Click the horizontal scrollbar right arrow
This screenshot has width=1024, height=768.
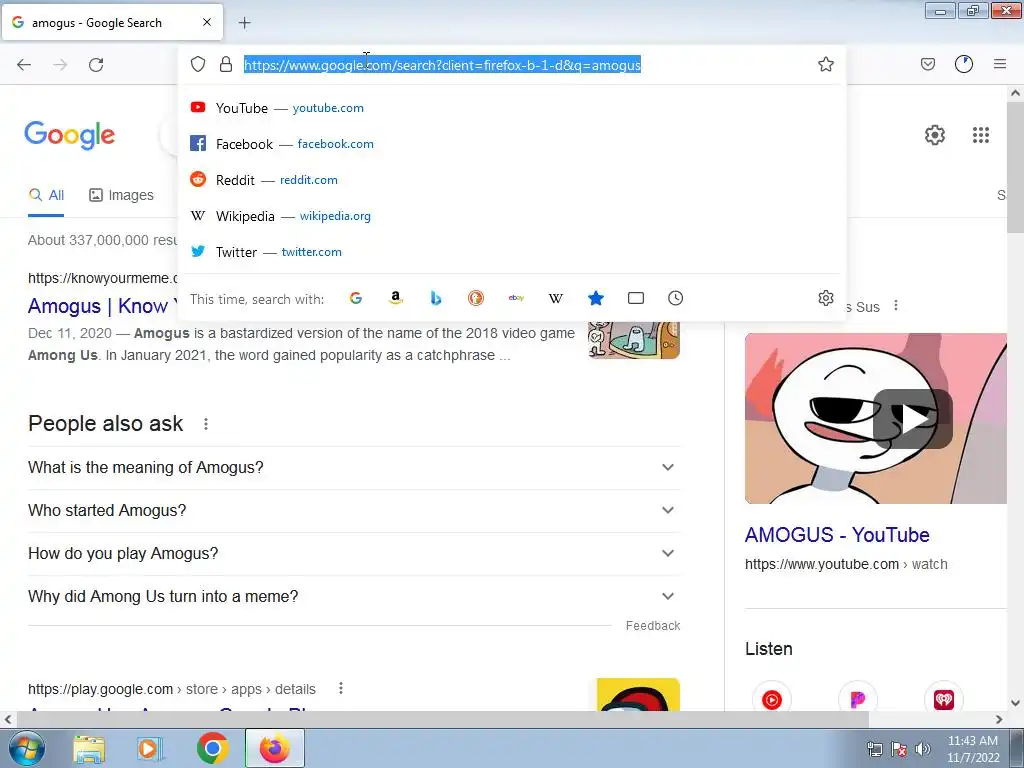pos(999,720)
